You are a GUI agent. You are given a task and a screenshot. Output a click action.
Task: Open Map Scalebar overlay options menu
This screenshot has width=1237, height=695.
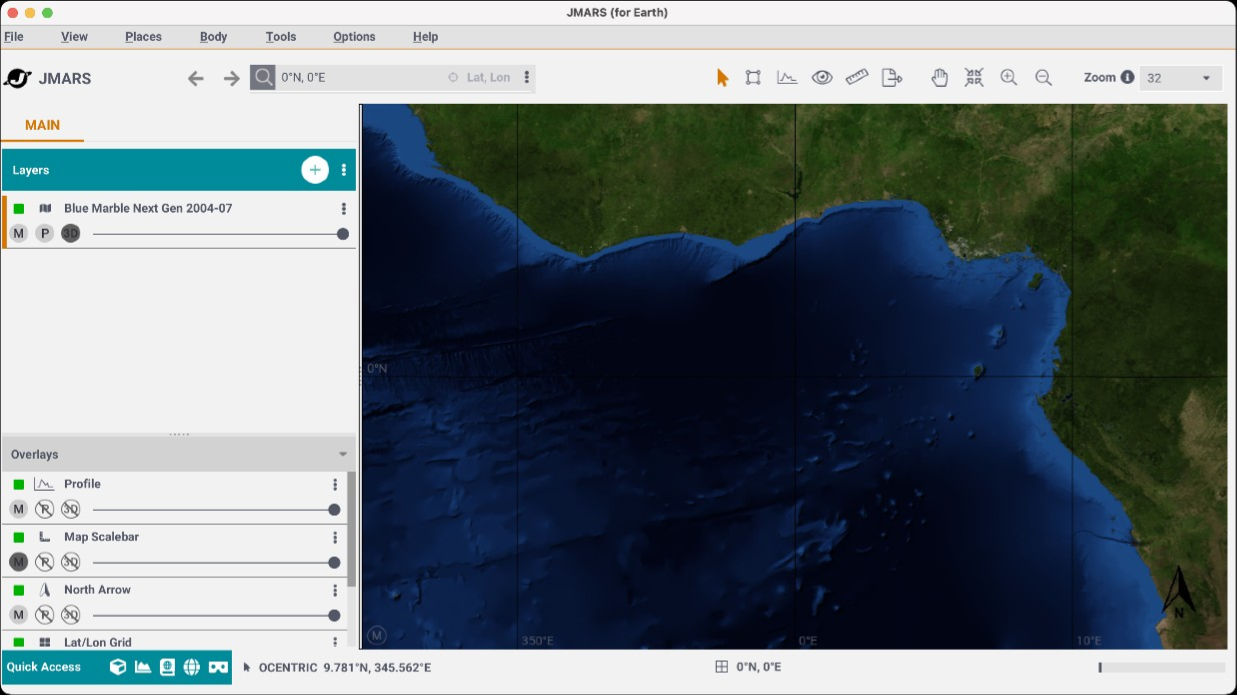pos(335,537)
